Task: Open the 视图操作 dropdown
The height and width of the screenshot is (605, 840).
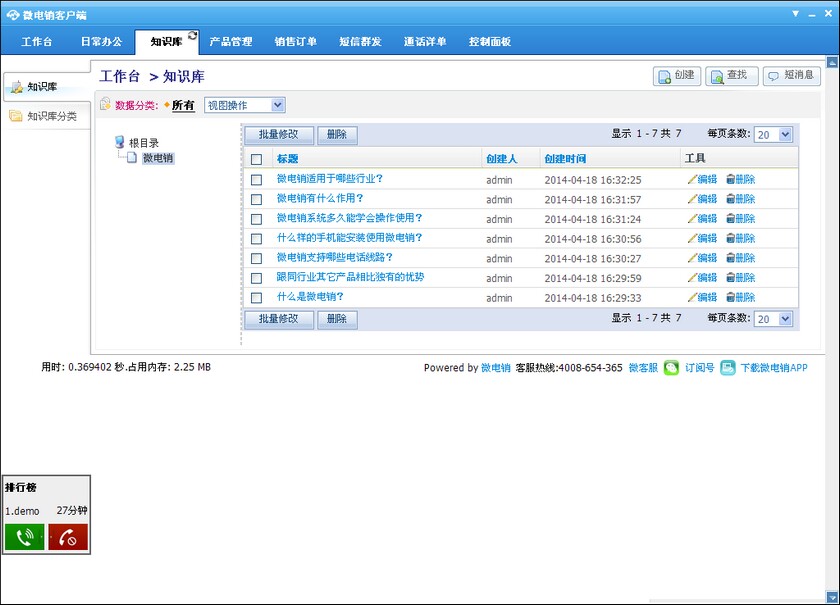Action: [x=245, y=105]
